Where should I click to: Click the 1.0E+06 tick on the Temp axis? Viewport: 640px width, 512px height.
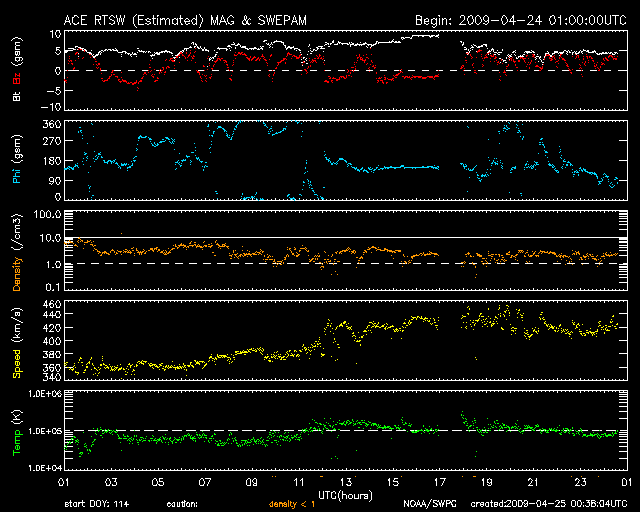coord(45,394)
